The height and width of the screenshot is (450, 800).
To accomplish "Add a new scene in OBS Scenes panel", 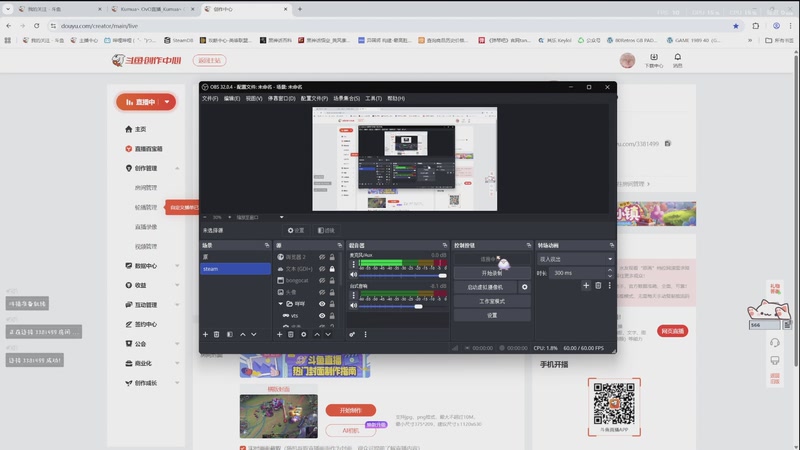I will pos(205,334).
